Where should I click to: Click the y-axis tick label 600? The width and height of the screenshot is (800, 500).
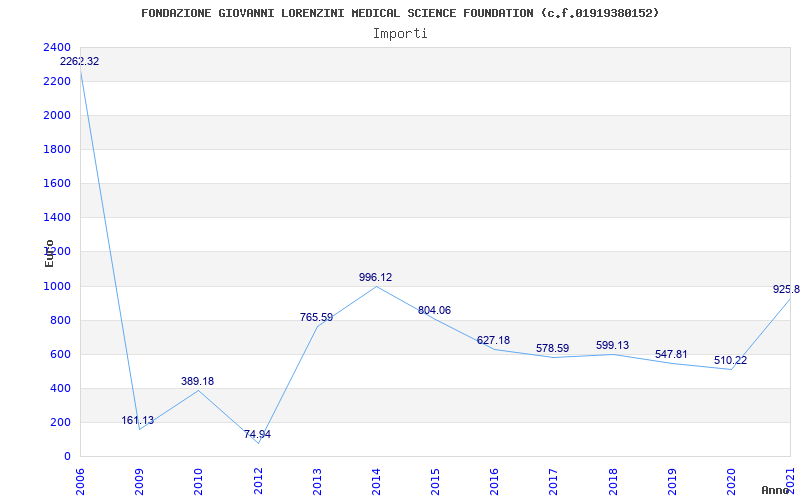point(61,354)
